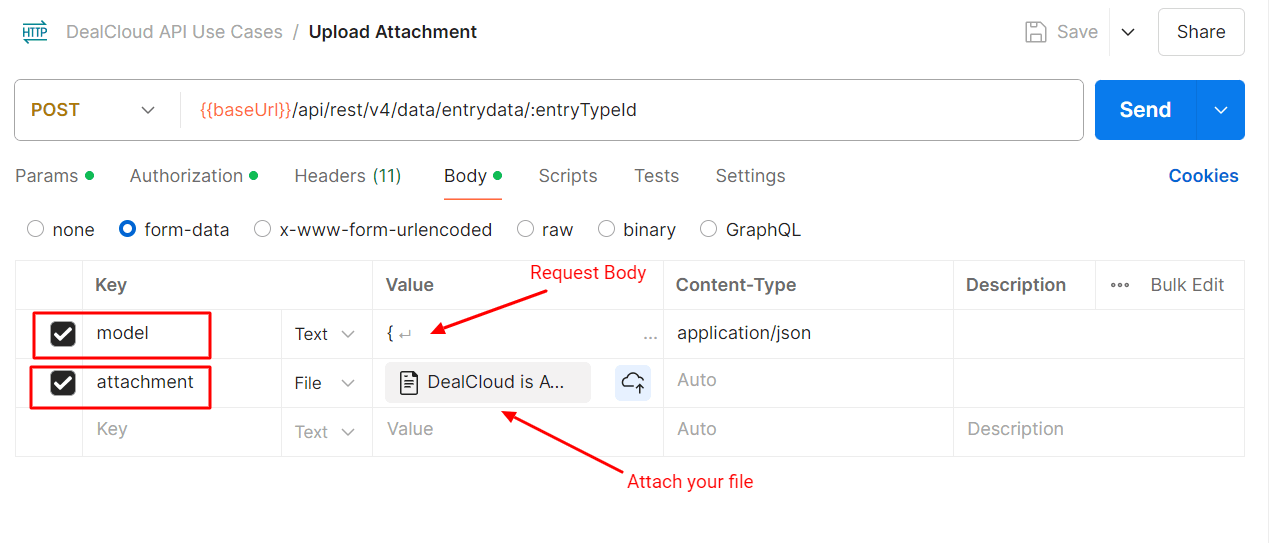Open Save options dropdown arrow
Viewport: 1282px width, 543px height.
coord(1128,32)
